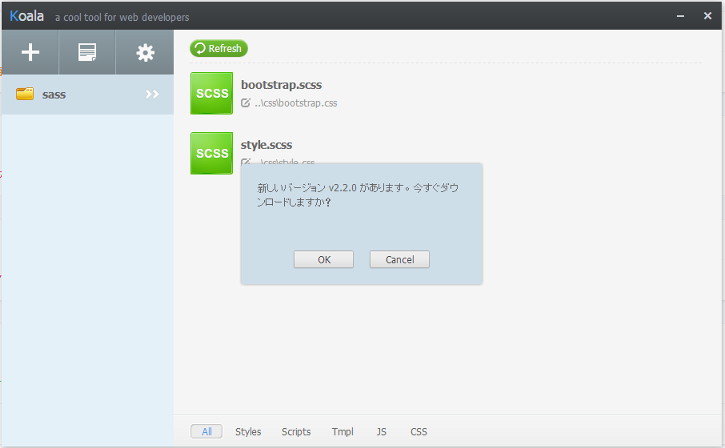The height and width of the screenshot is (448, 725).
Task: Add a project with the plus icon
Action: (31, 52)
